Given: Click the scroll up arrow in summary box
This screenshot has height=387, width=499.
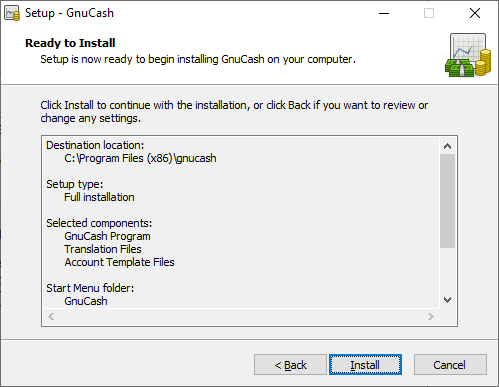Looking at the screenshot, I should [x=447, y=146].
